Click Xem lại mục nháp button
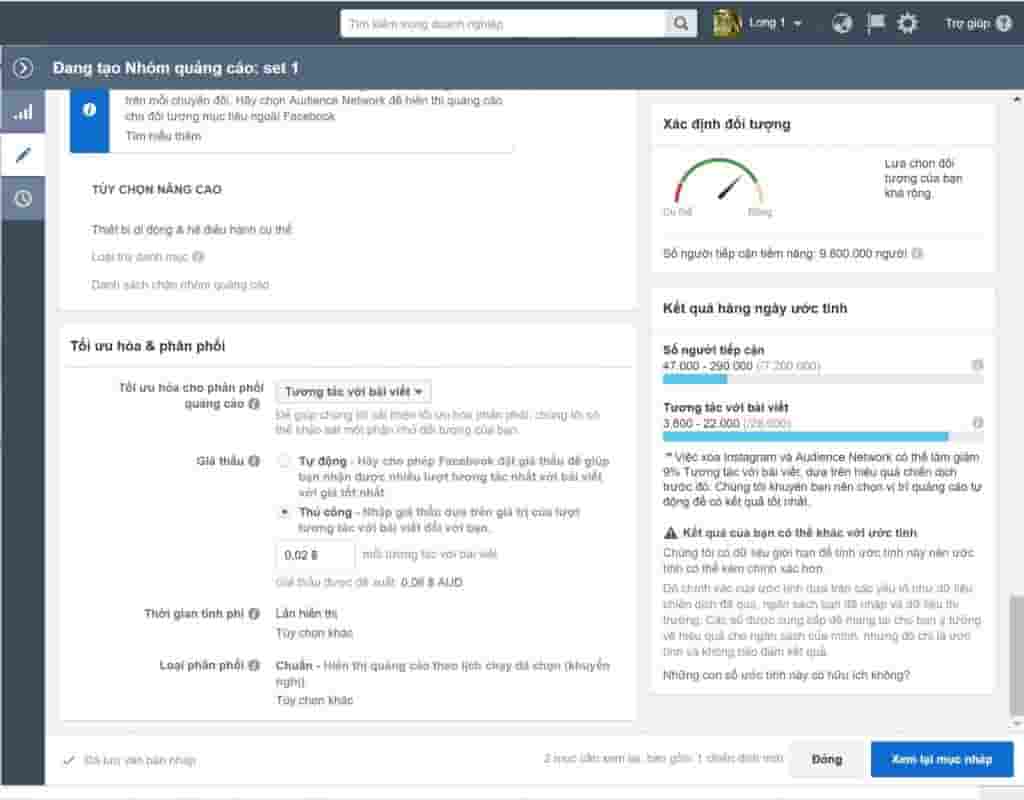The height and width of the screenshot is (800, 1024). [x=942, y=760]
